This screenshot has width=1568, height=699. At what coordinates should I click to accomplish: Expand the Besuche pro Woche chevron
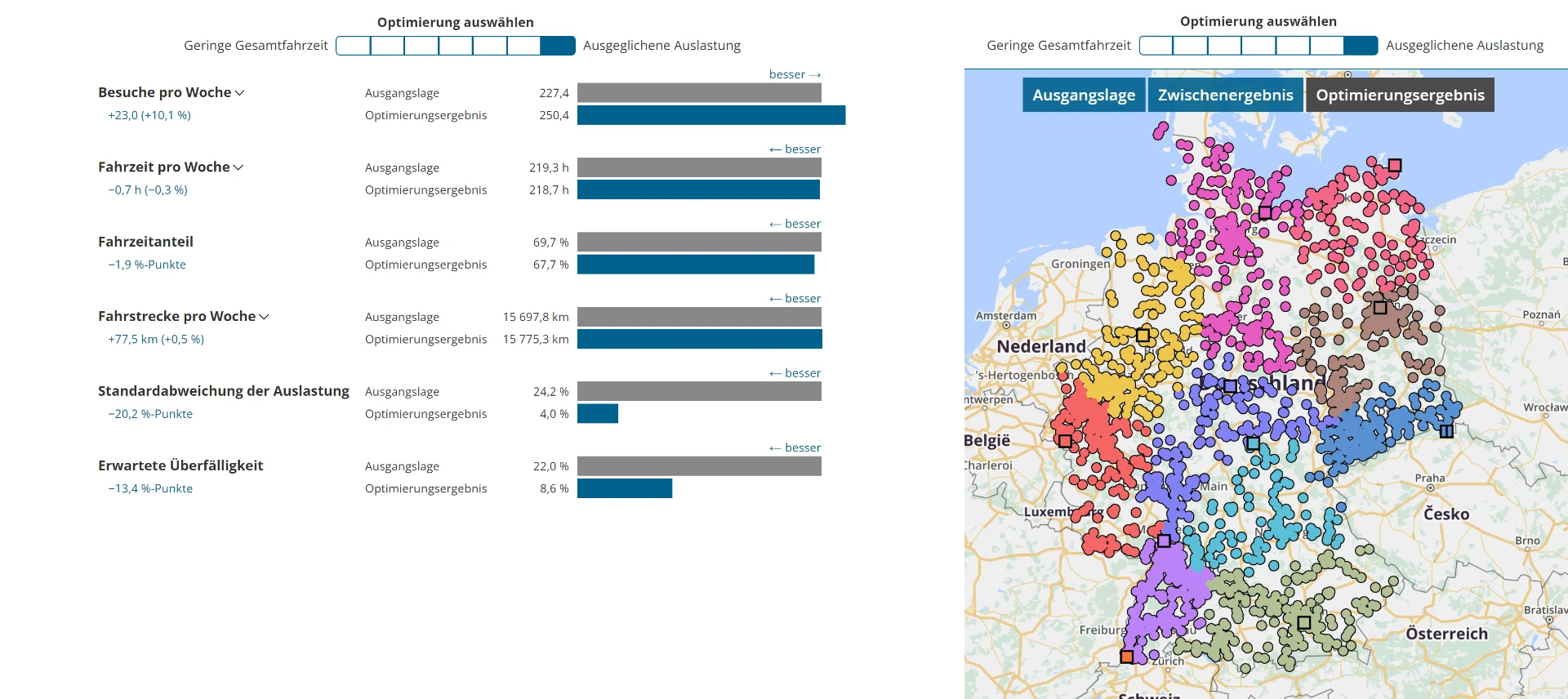pyautogui.click(x=239, y=93)
